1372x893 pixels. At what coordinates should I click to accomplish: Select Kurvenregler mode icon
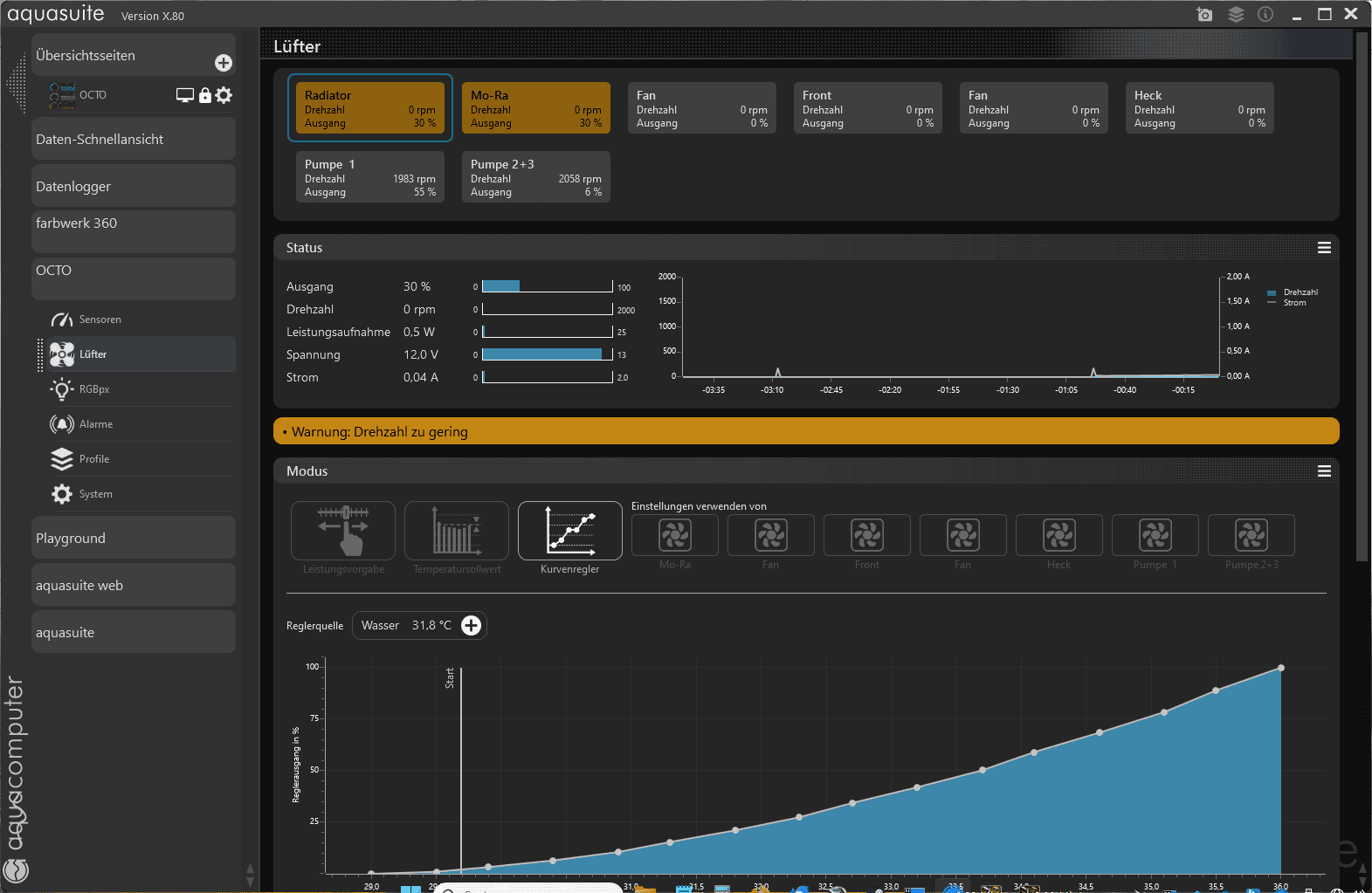[570, 531]
